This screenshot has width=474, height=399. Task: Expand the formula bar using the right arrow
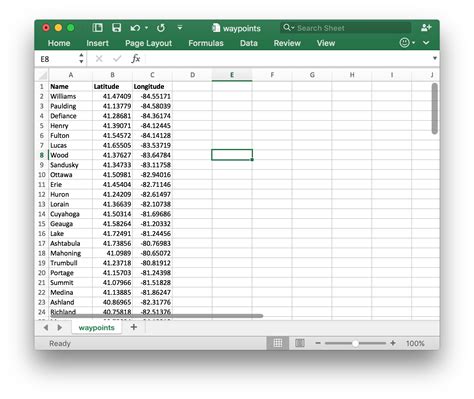[435, 58]
